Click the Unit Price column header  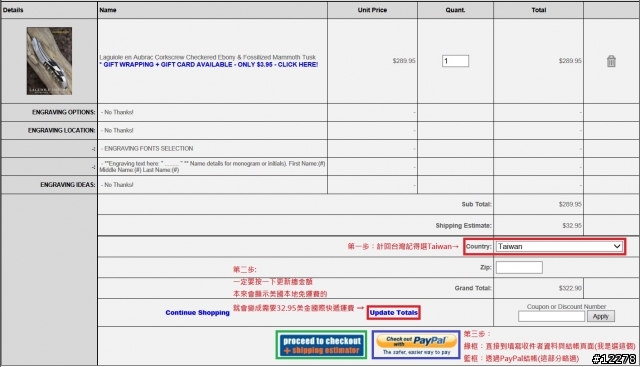(x=372, y=10)
